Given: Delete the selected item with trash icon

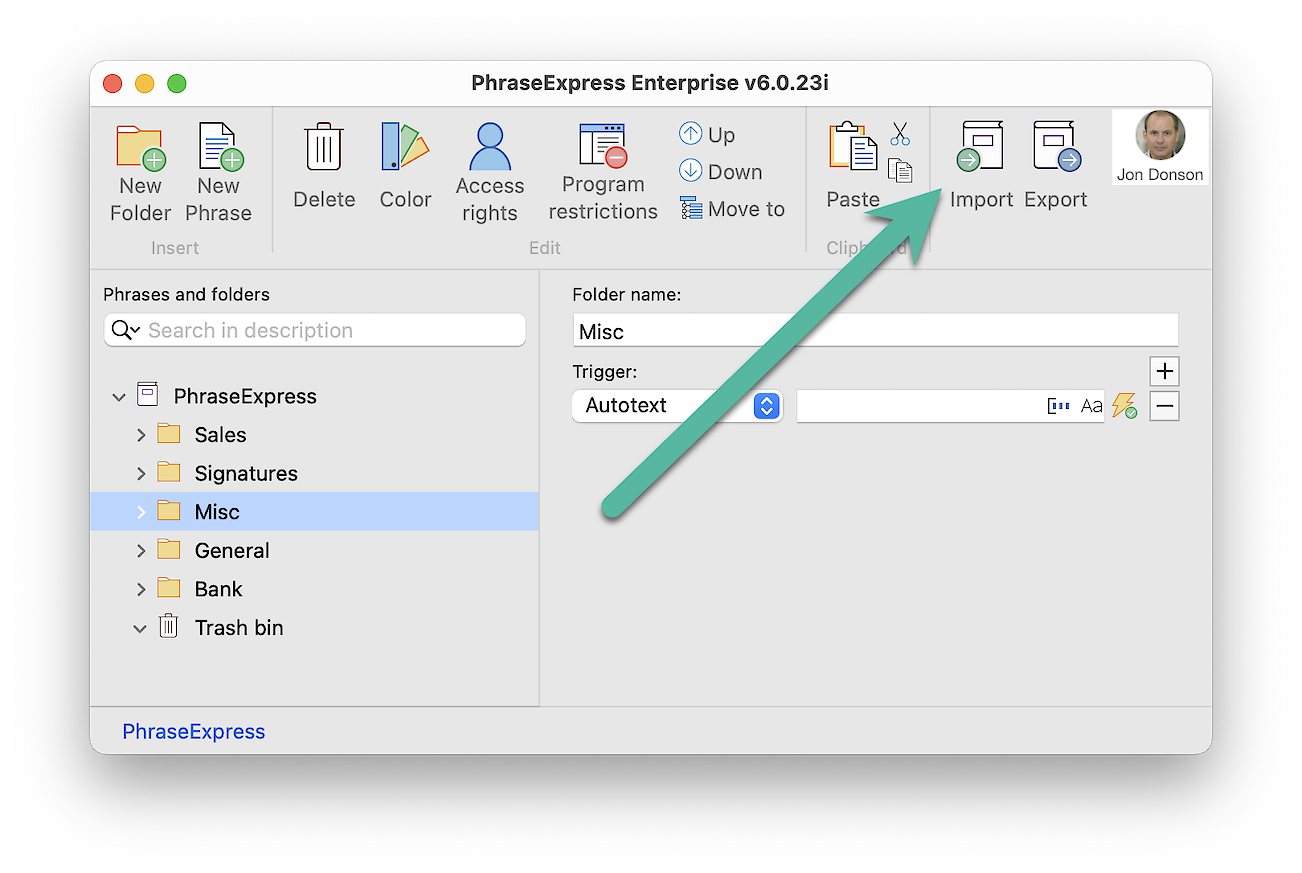Looking at the screenshot, I should click(x=324, y=167).
